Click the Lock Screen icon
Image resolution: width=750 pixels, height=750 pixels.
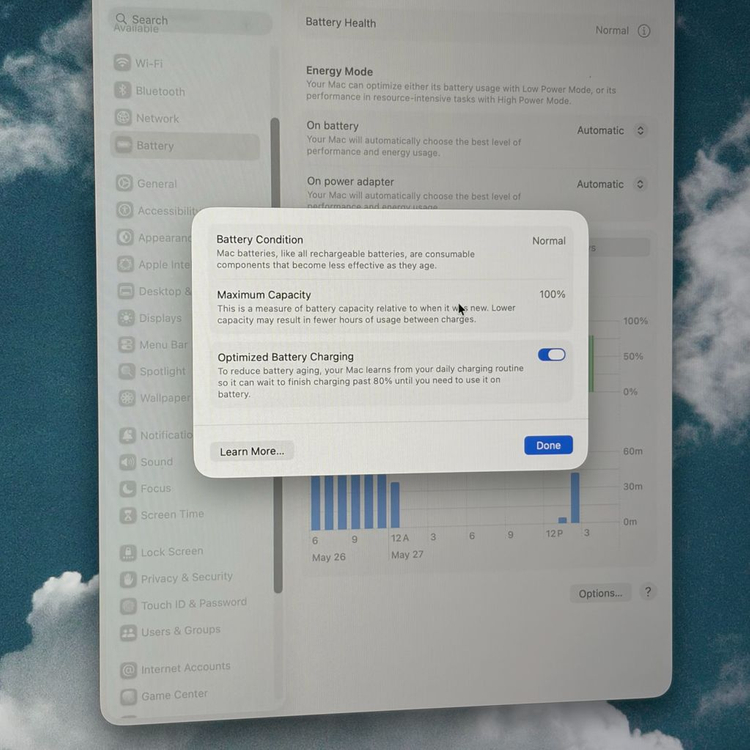tap(128, 552)
